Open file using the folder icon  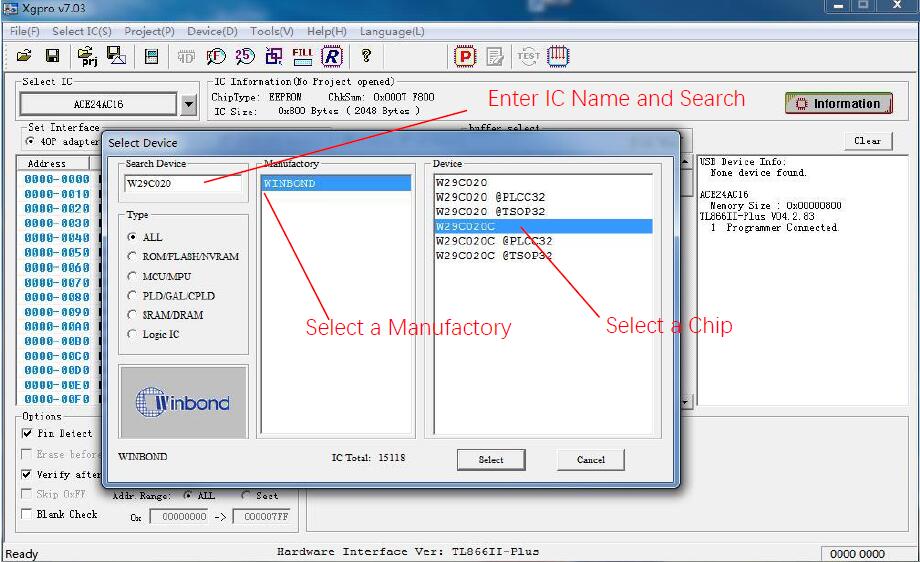coord(24,56)
